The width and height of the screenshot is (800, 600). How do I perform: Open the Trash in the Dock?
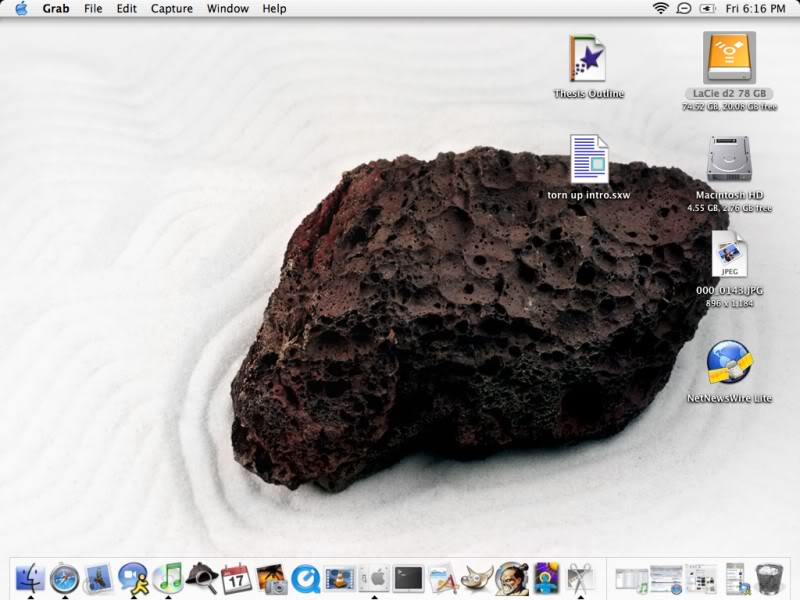point(769,579)
